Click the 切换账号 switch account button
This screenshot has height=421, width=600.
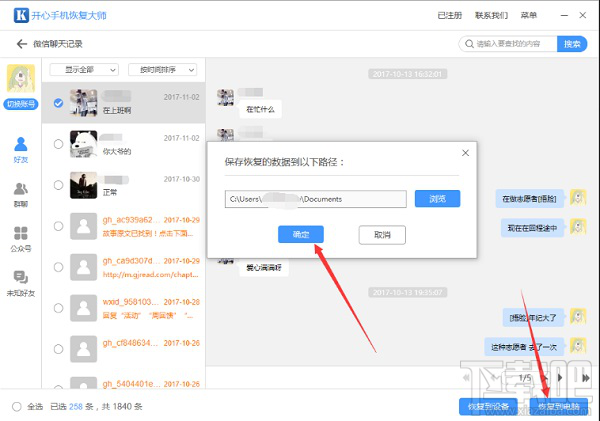point(21,104)
